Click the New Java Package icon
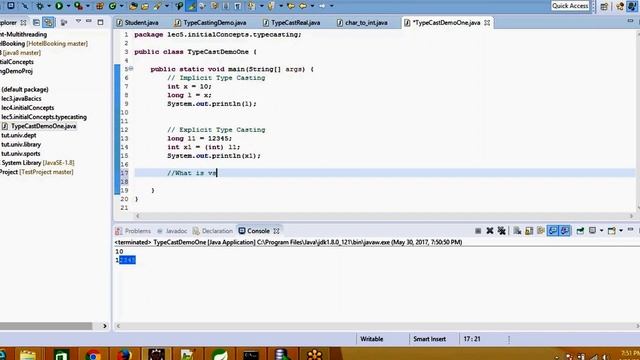The image size is (640, 360). (x=100, y=6)
